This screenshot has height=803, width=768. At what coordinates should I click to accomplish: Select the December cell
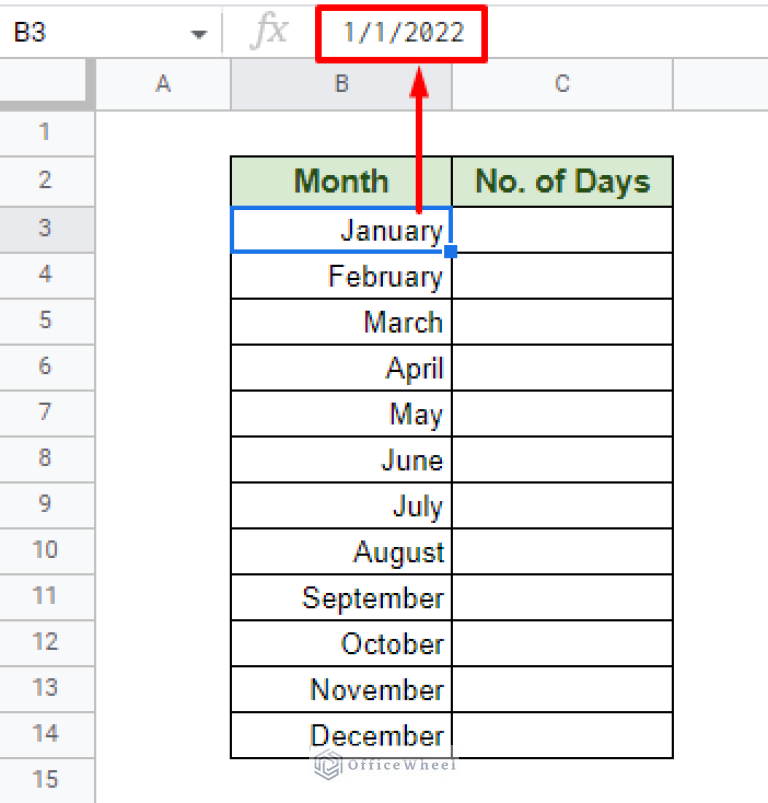point(341,736)
